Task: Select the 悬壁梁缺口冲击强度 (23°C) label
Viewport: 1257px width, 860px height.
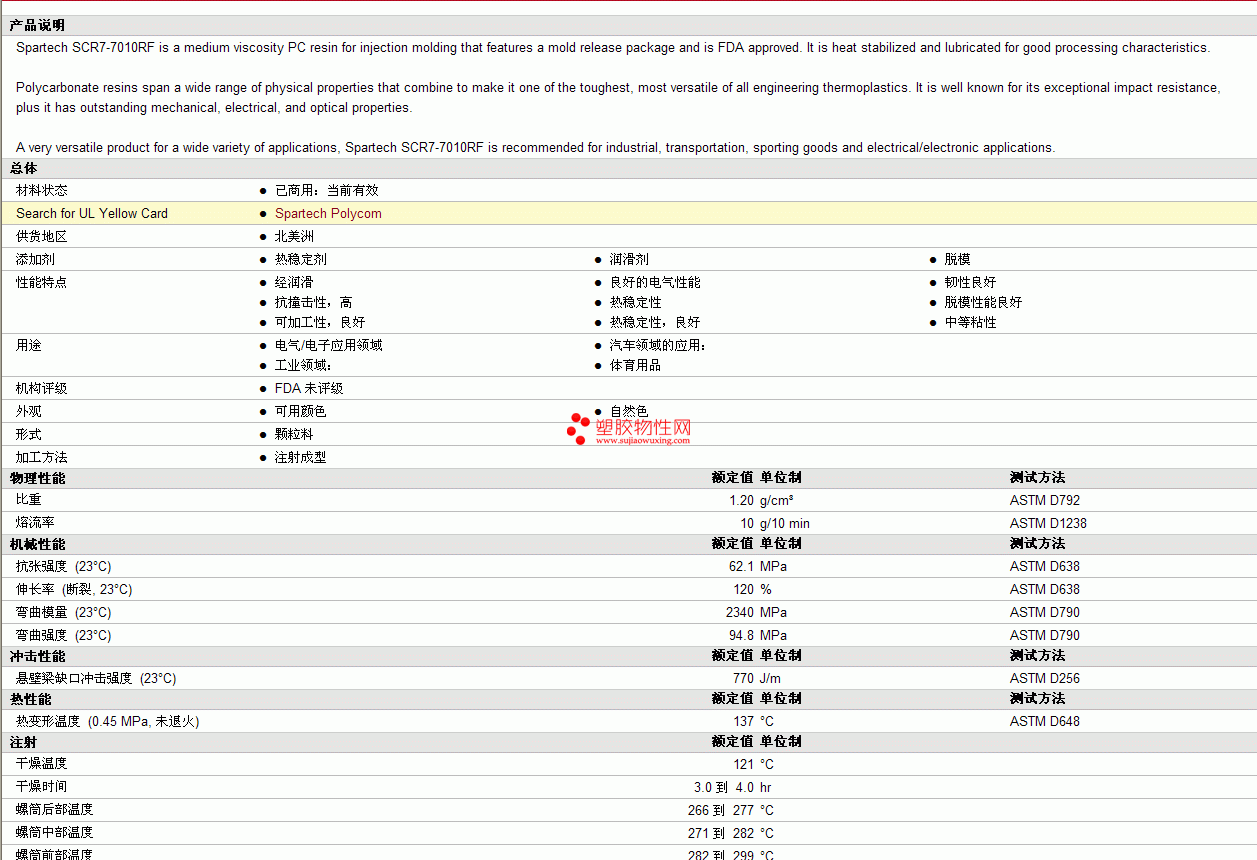Action: pos(96,678)
